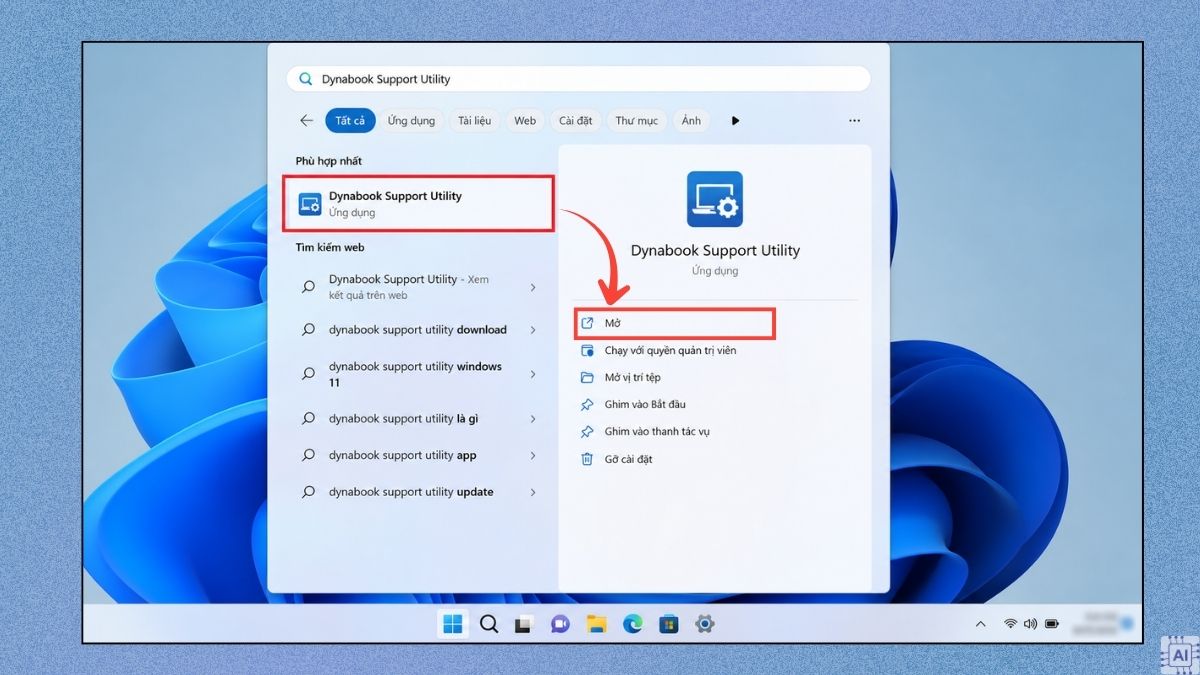This screenshot has width=1200, height=675.
Task: Expand chevron for Xem kết quả trên web
Action: (x=533, y=287)
